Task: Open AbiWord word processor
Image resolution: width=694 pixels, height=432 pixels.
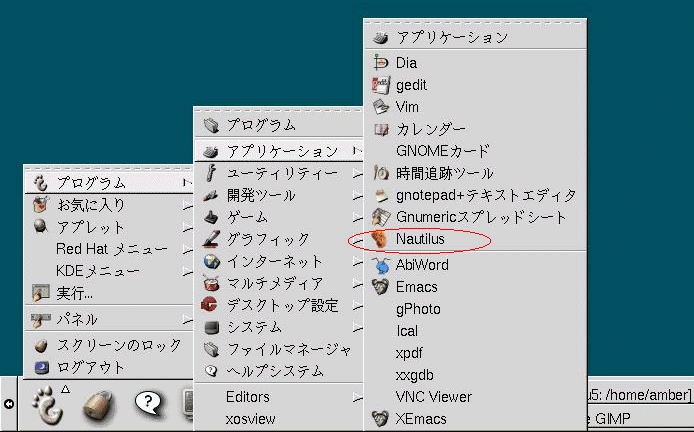Action: pos(475,265)
